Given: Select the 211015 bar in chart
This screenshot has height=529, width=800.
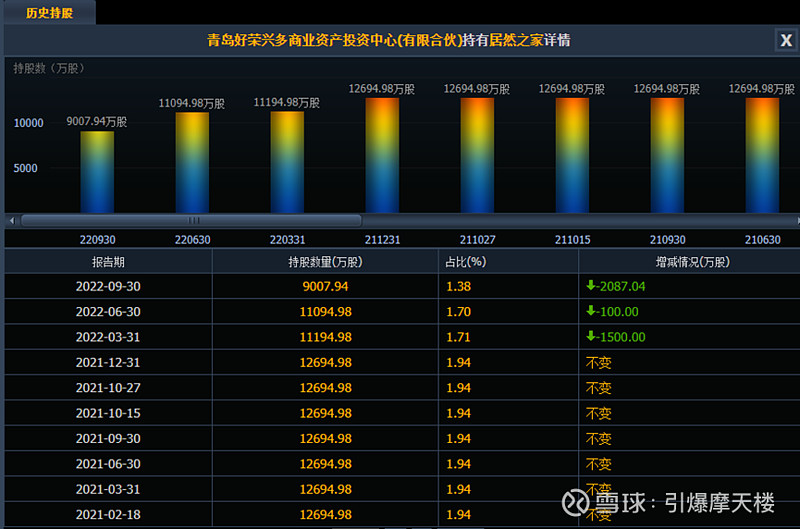Looking at the screenshot, I should [572, 156].
